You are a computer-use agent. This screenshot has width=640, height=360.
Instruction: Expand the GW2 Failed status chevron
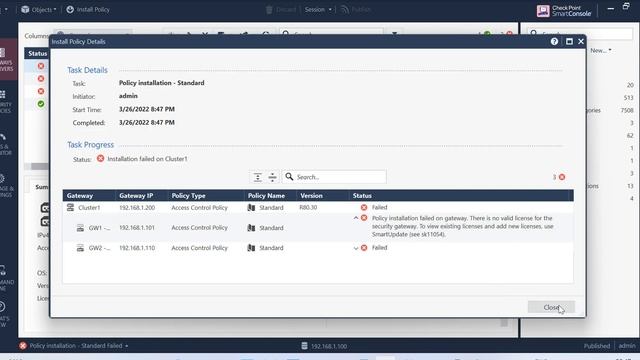(x=356, y=248)
